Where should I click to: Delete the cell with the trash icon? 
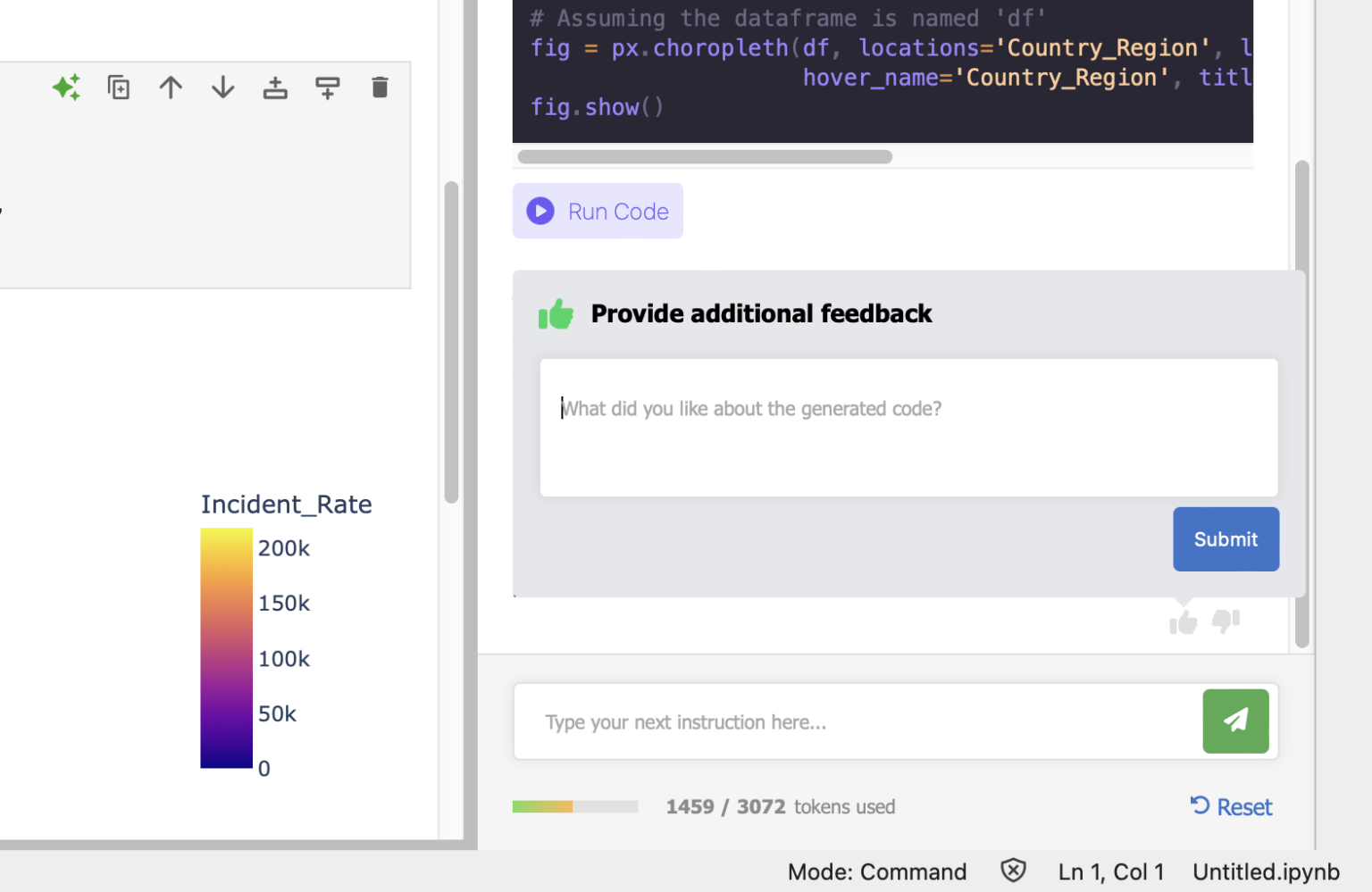coord(379,88)
